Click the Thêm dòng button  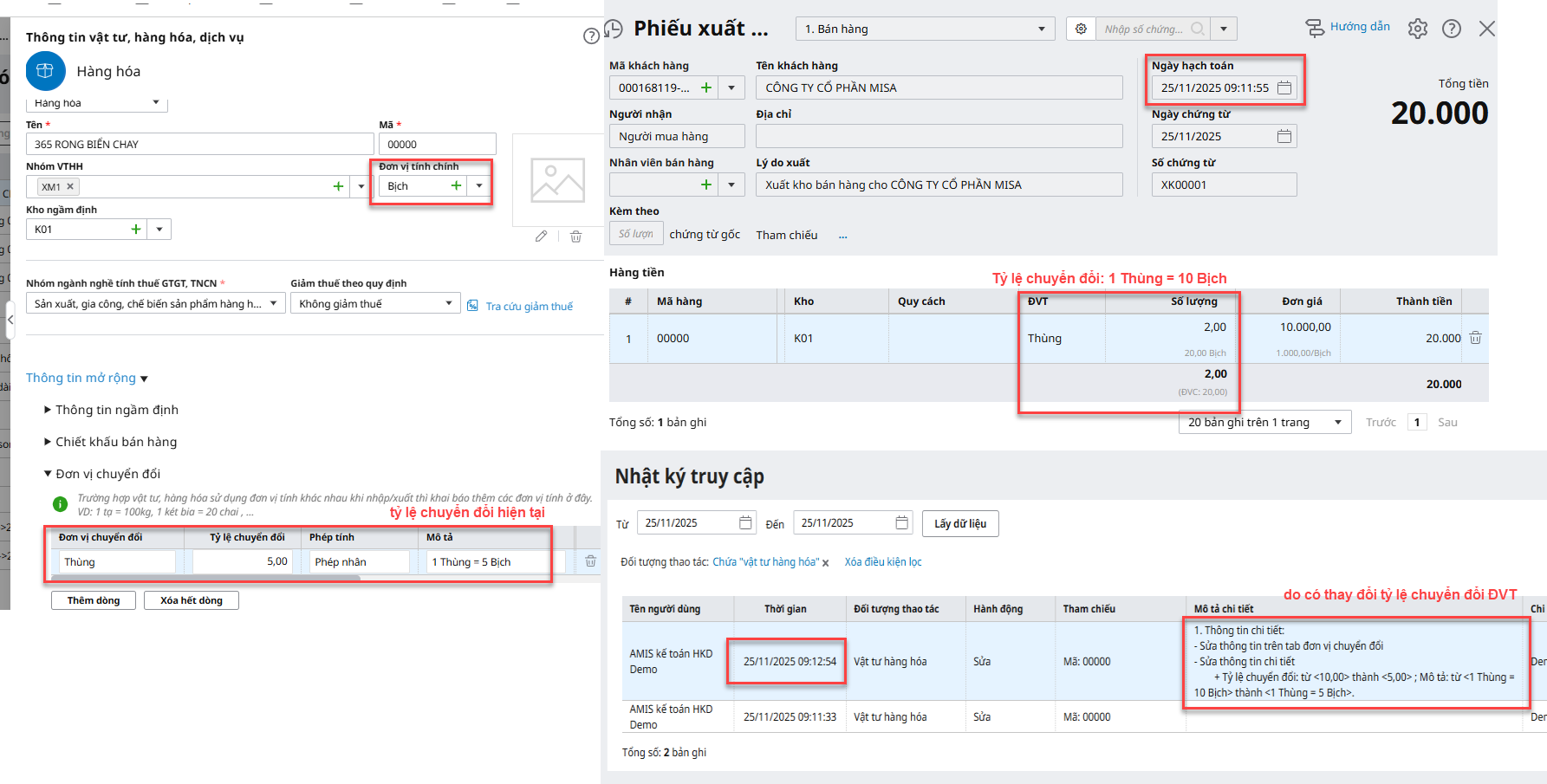tap(94, 600)
